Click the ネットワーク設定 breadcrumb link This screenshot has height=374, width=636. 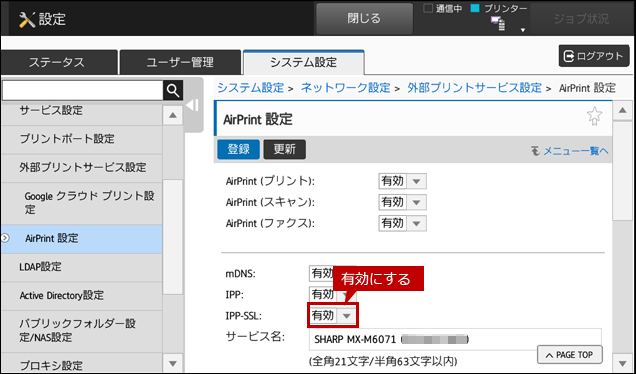point(345,88)
